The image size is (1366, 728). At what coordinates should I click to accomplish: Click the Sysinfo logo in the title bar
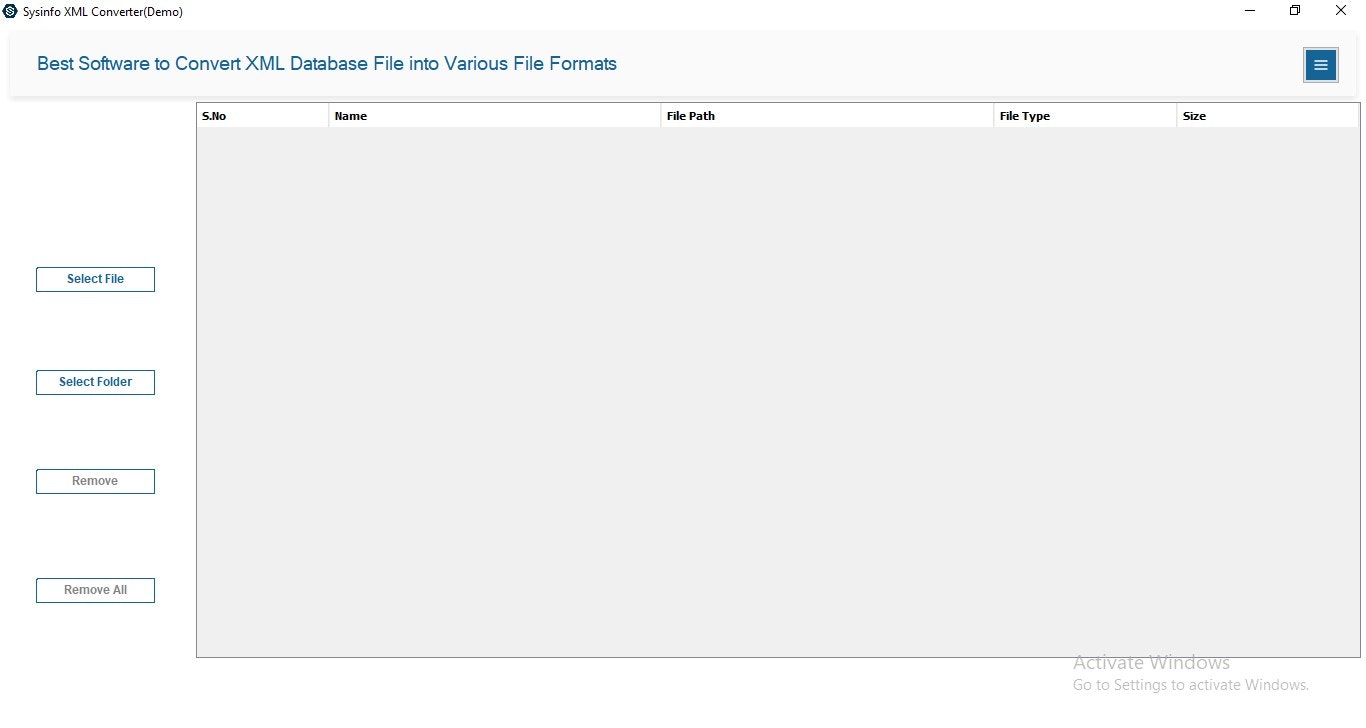10,10
